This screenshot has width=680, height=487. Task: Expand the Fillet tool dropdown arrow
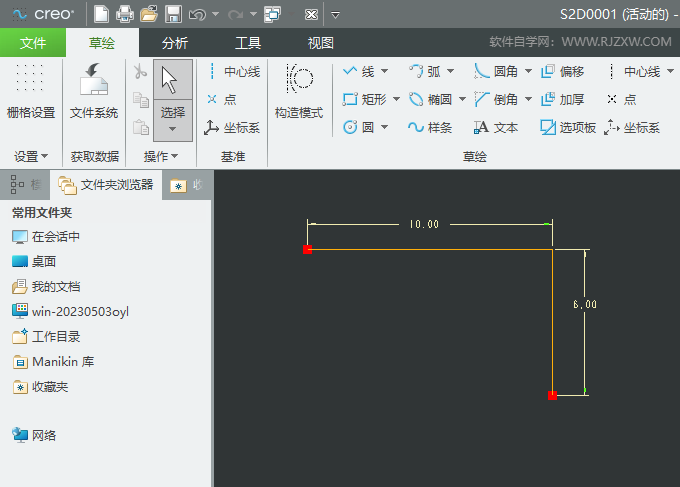click(x=528, y=71)
